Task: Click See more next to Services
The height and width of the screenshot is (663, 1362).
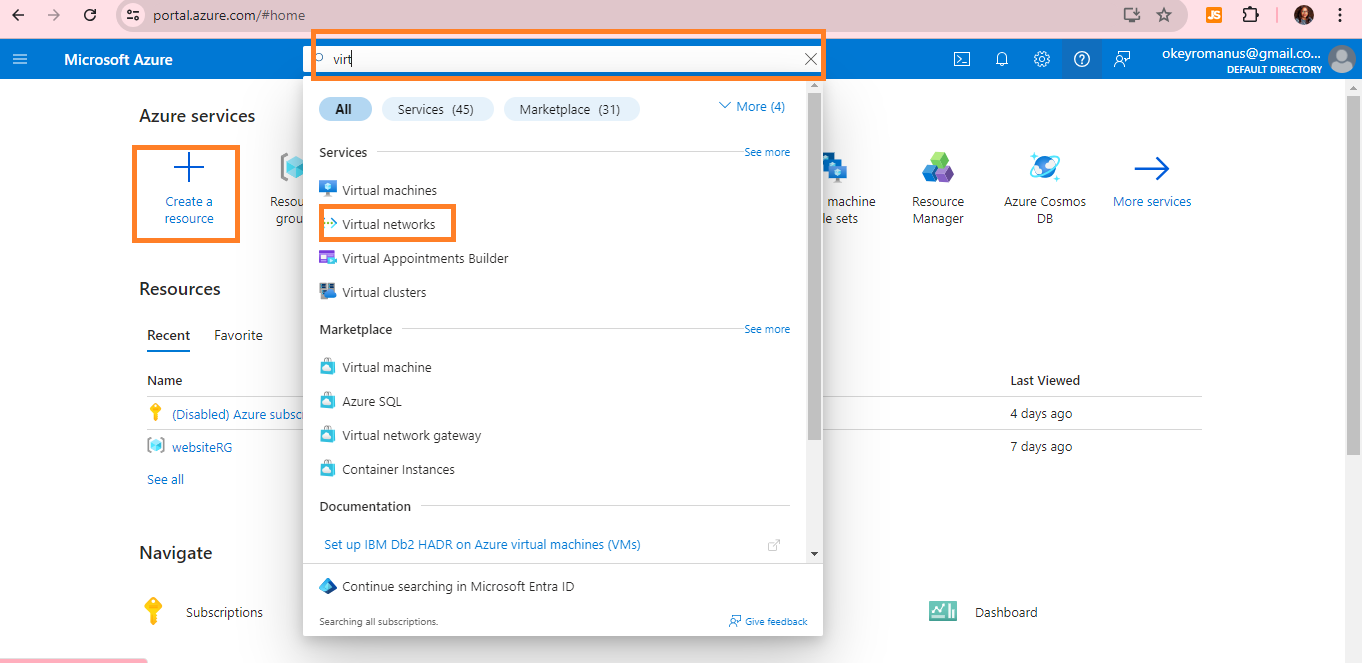Action: pos(767,152)
